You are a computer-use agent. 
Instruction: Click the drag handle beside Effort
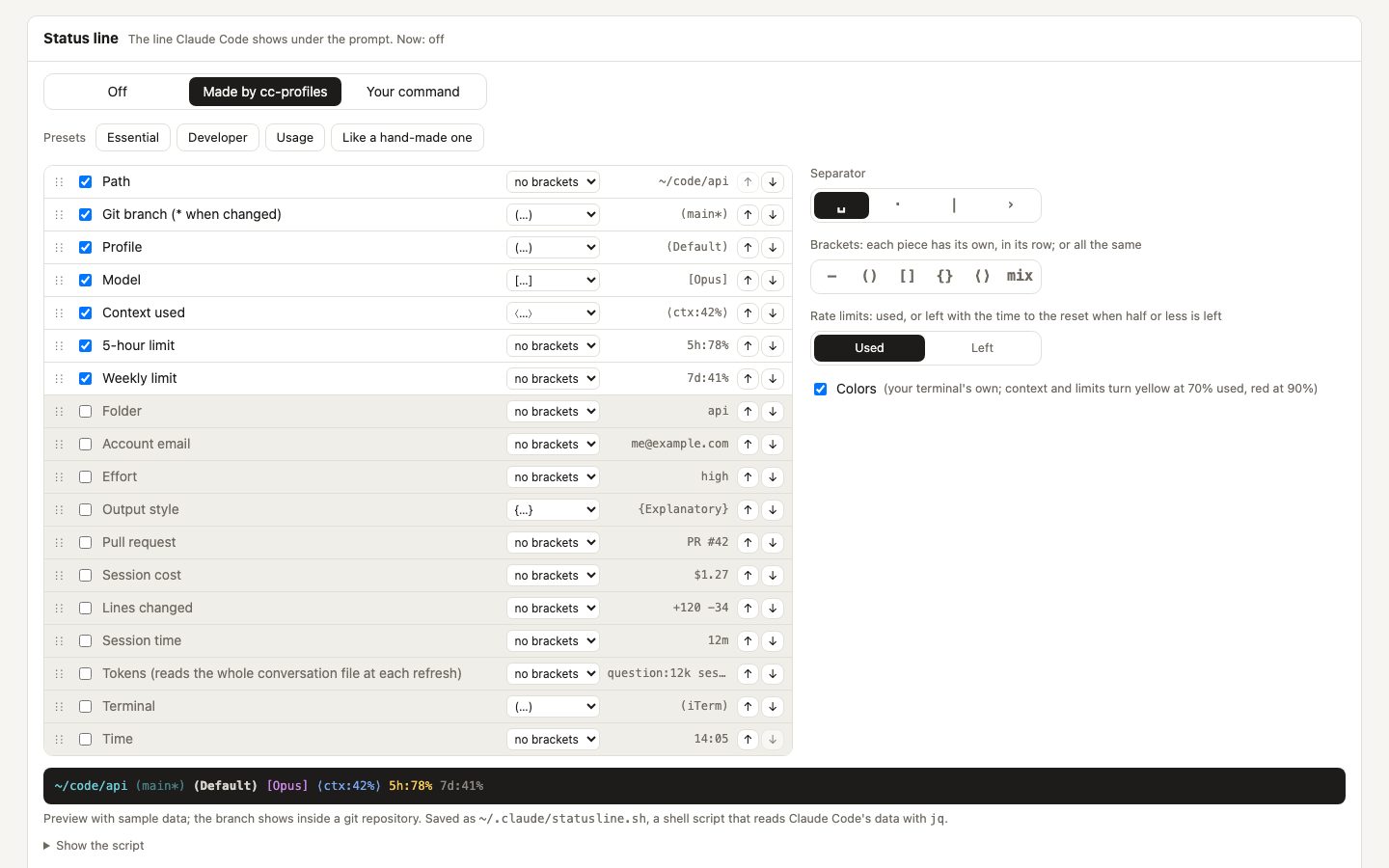point(59,476)
